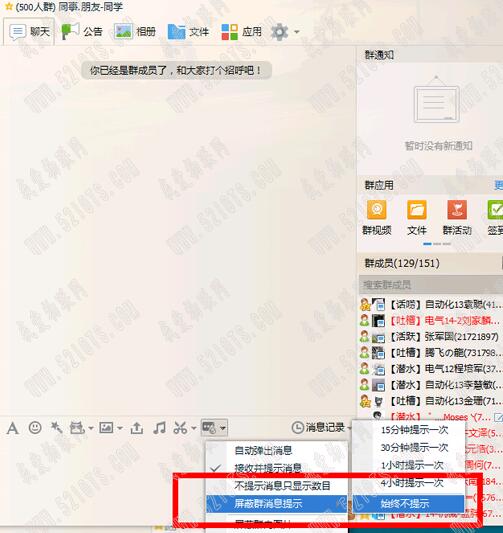This screenshot has height=533, width=503.
Task: Click the empty notice board icon
Action: pos(436,100)
